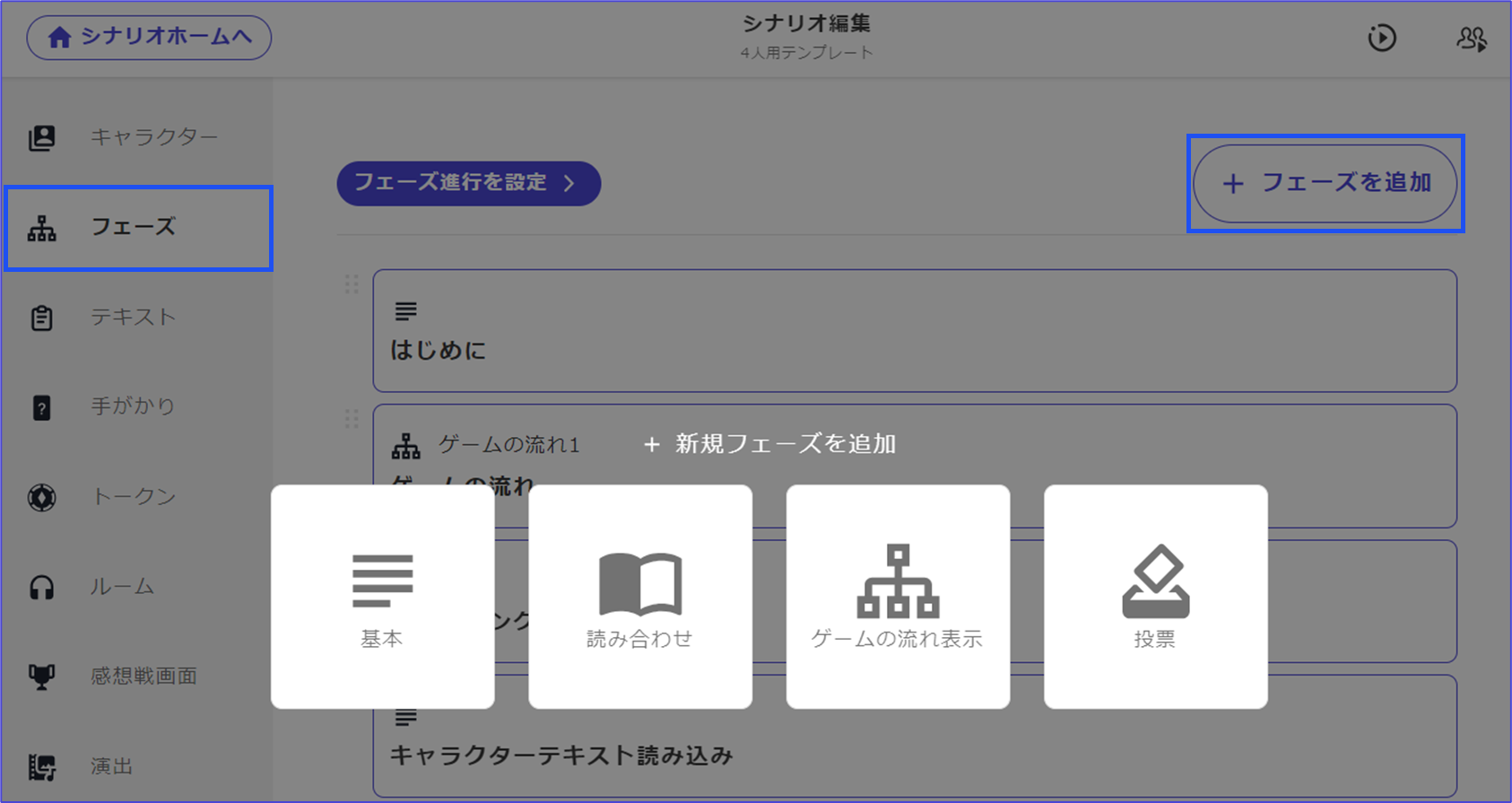Open the トークン sidebar section
This screenshot has width=1512, height=803.
(133, 497)
